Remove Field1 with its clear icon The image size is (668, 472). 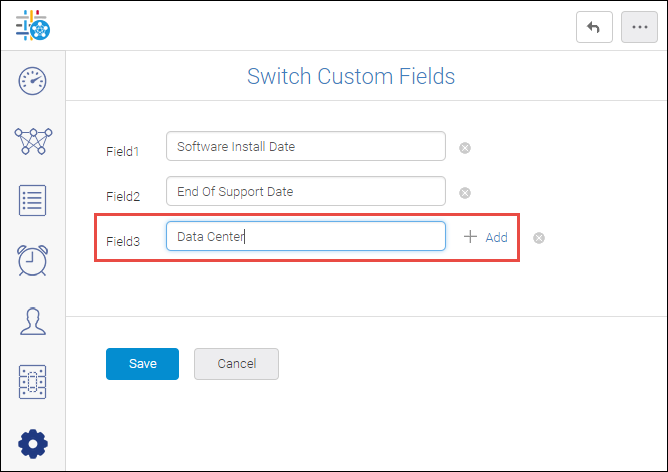tap(465, 148)
